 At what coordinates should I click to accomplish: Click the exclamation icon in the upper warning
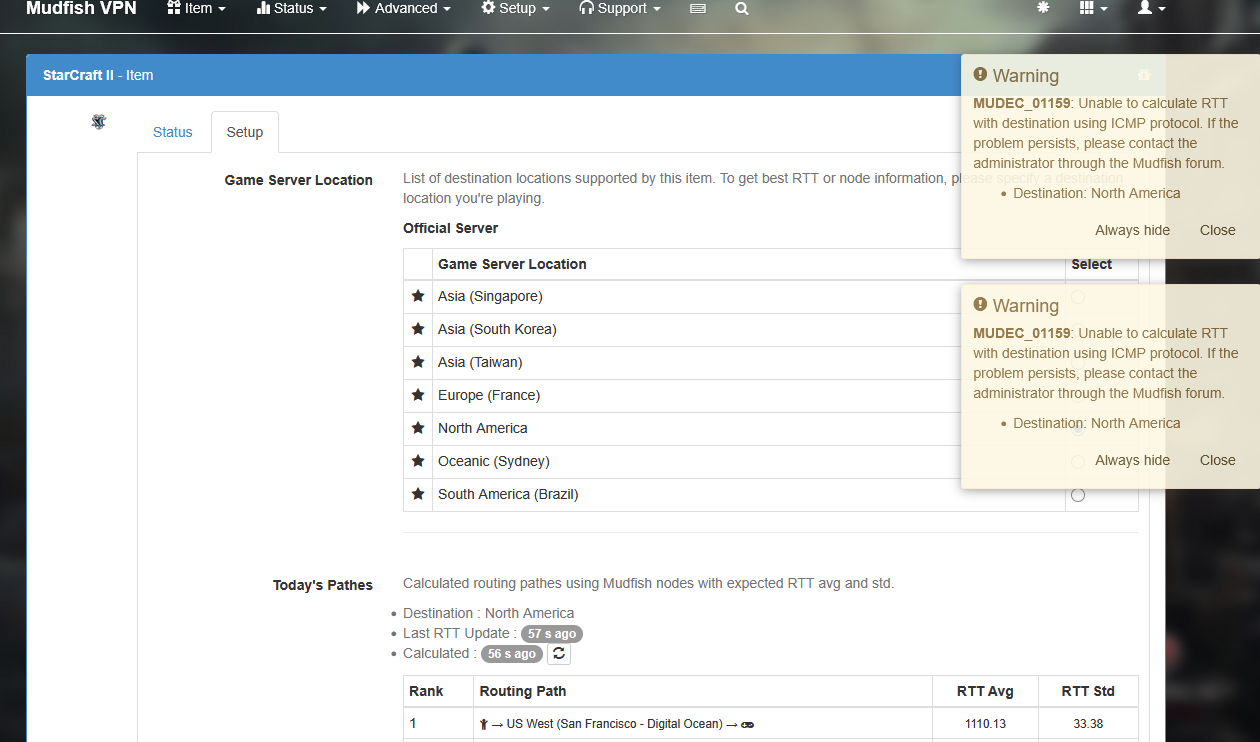[980, 75]
